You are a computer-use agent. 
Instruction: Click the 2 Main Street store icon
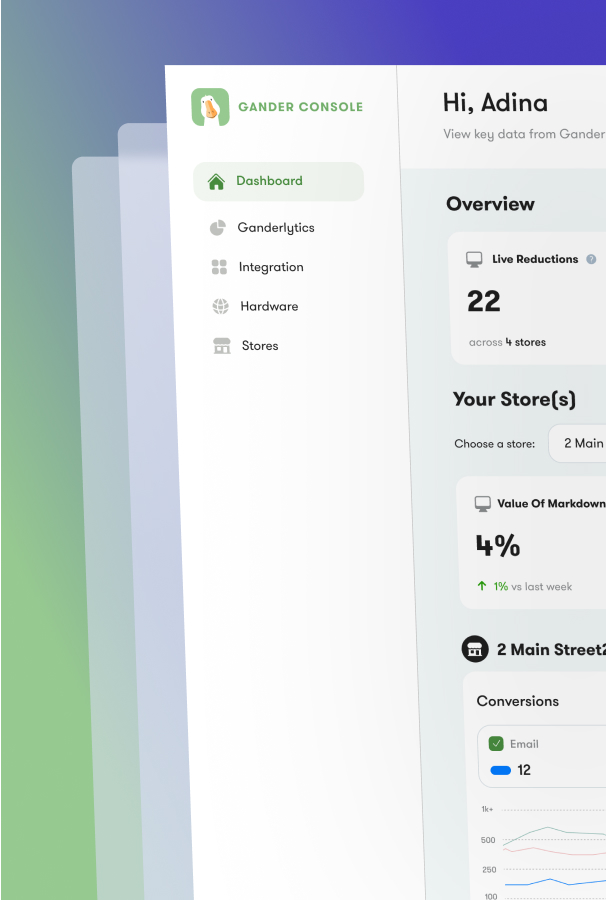coord(475,649)
